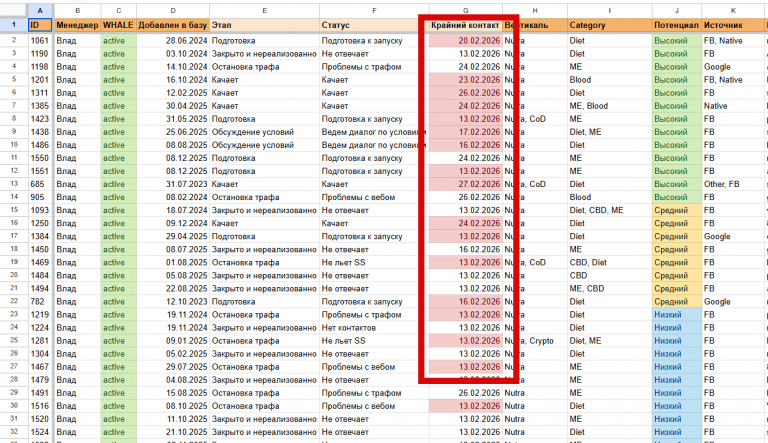Click last contact date 27.02.2026
The width and height of the screenshot is (768, 443).
pos(465,184)
